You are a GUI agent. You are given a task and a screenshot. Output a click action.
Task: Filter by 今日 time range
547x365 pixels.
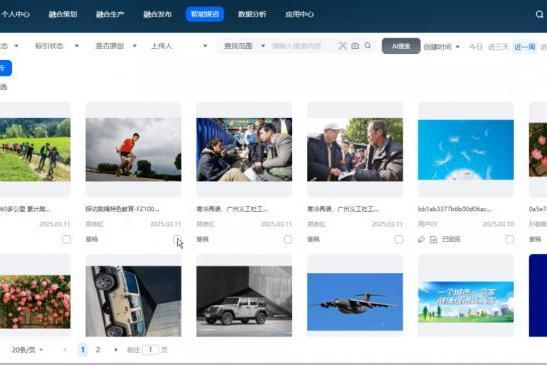[475, 46]
